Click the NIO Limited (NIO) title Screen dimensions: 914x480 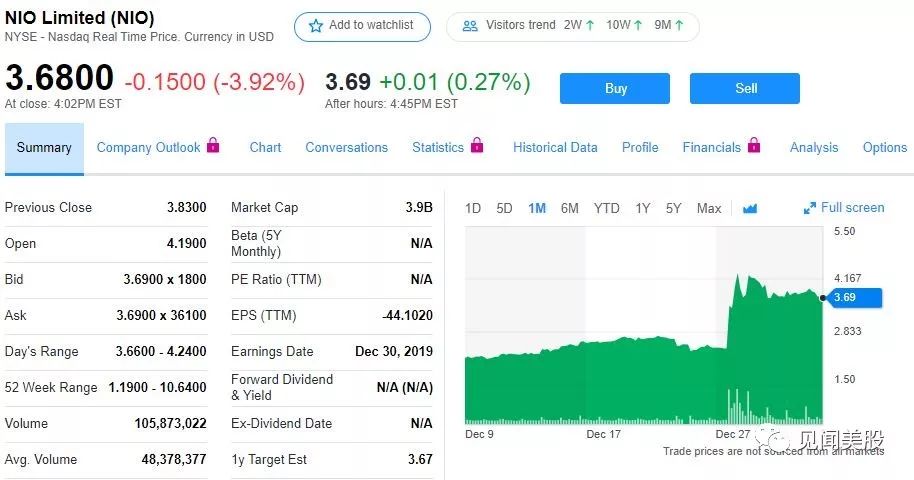point(80,18)
